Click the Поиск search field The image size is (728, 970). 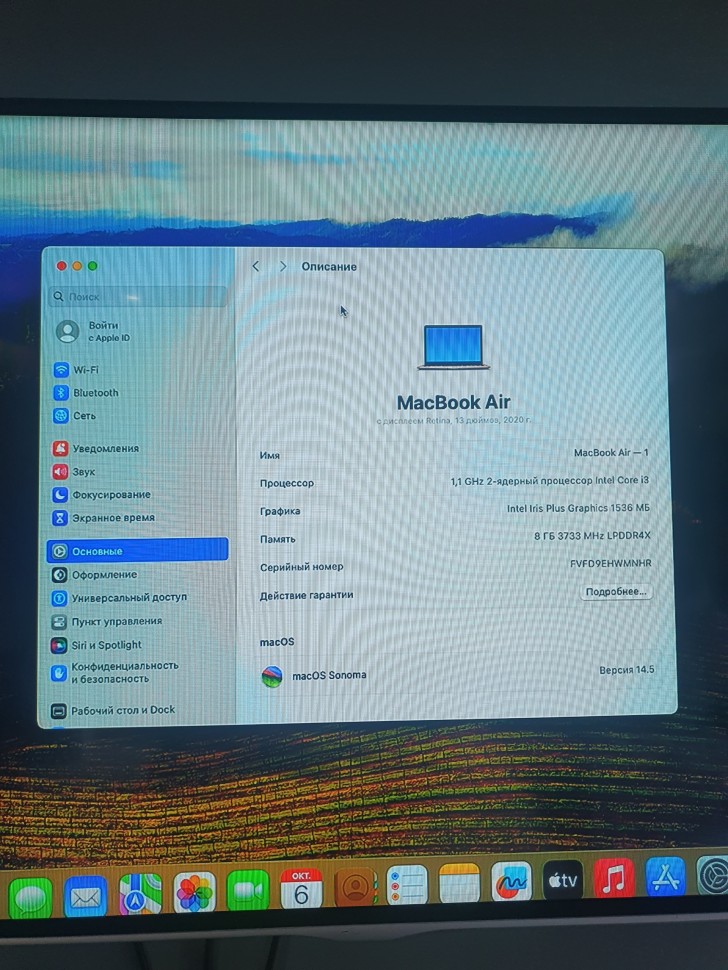click(139, 296)
